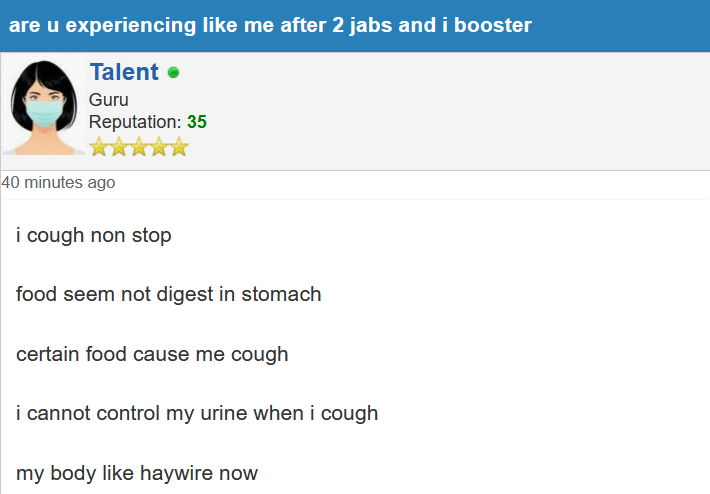Click the 'cannot control my urine' line
Screen dimensions: 710x494
point(197,413)
